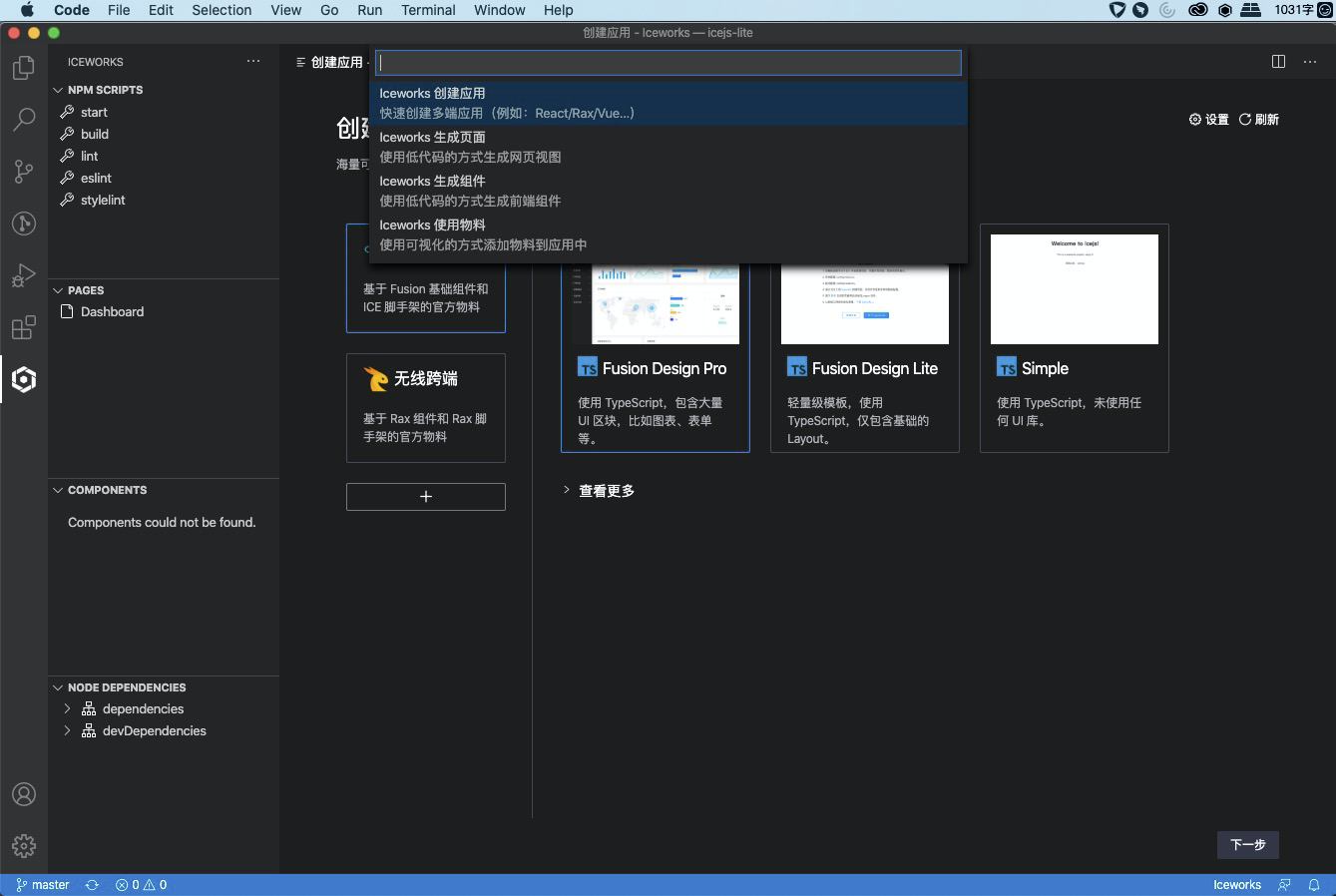
Task: Select the Simple template thumbnail
Action: 1074,289
